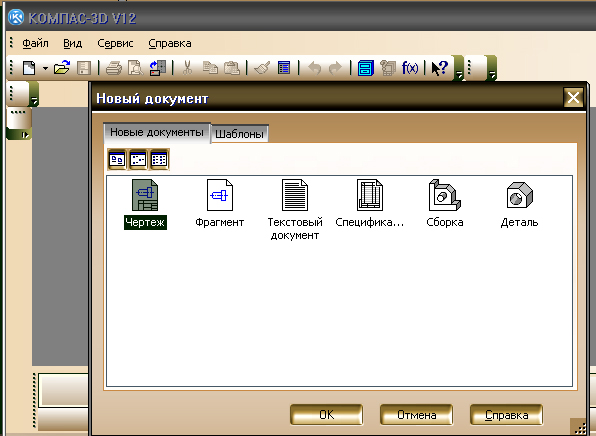Open the Справка menu

(x=170, y=43)
